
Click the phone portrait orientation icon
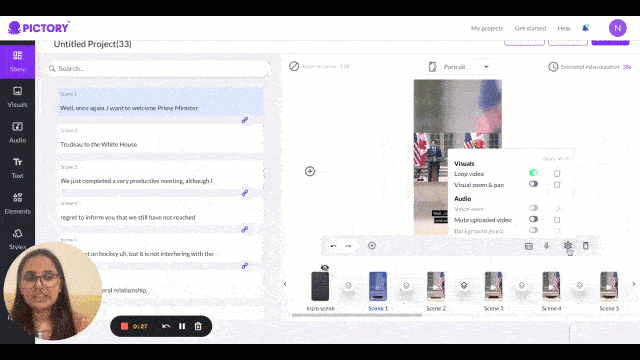pos(432,67)
